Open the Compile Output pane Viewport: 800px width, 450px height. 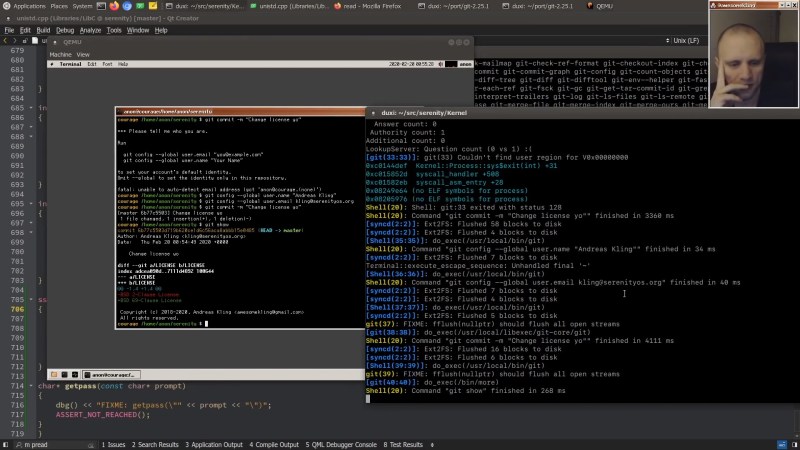click(275, 444)
